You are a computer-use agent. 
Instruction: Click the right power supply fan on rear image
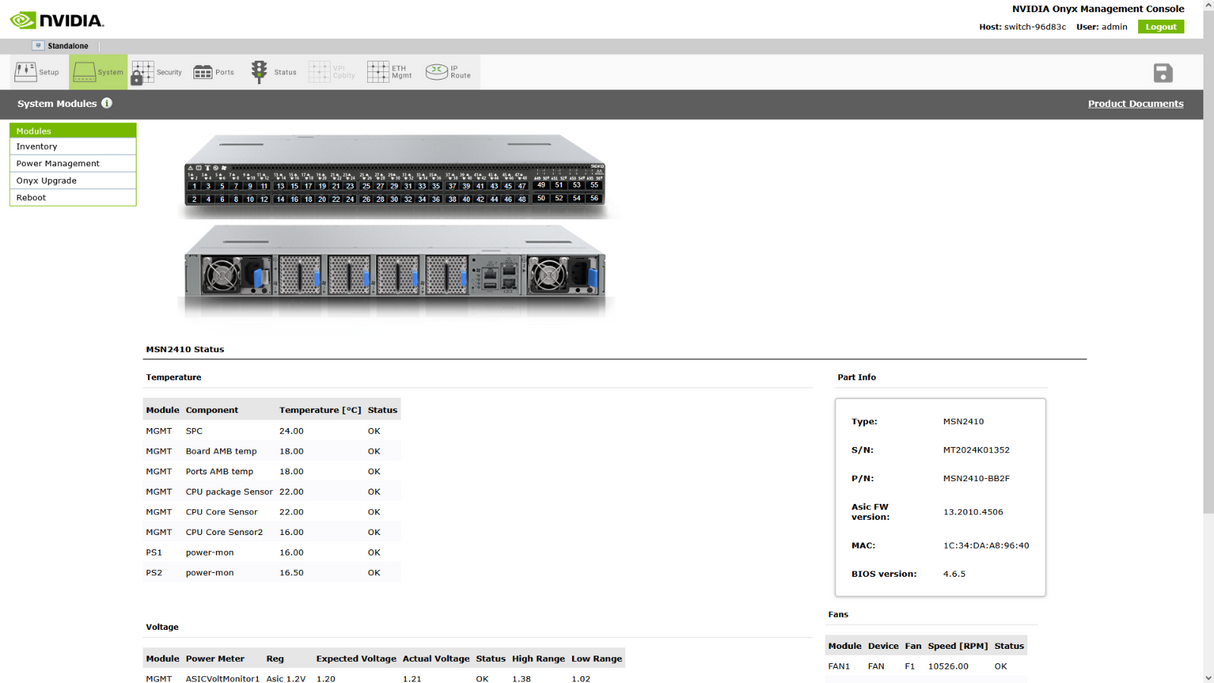click(548, 275)
